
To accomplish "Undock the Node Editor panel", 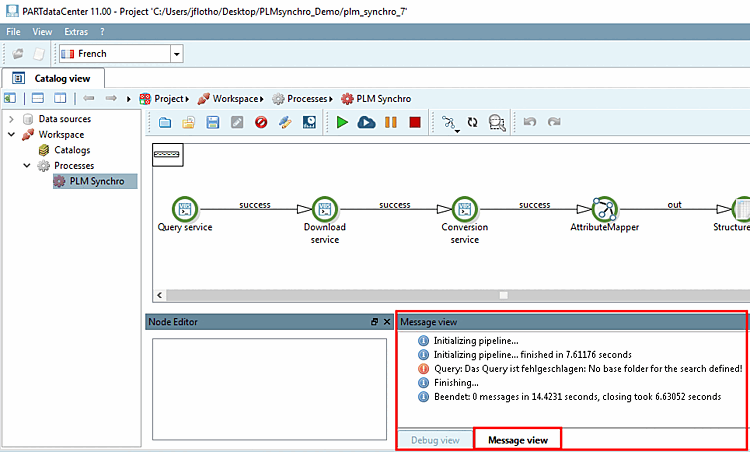I will coord(374,322).
